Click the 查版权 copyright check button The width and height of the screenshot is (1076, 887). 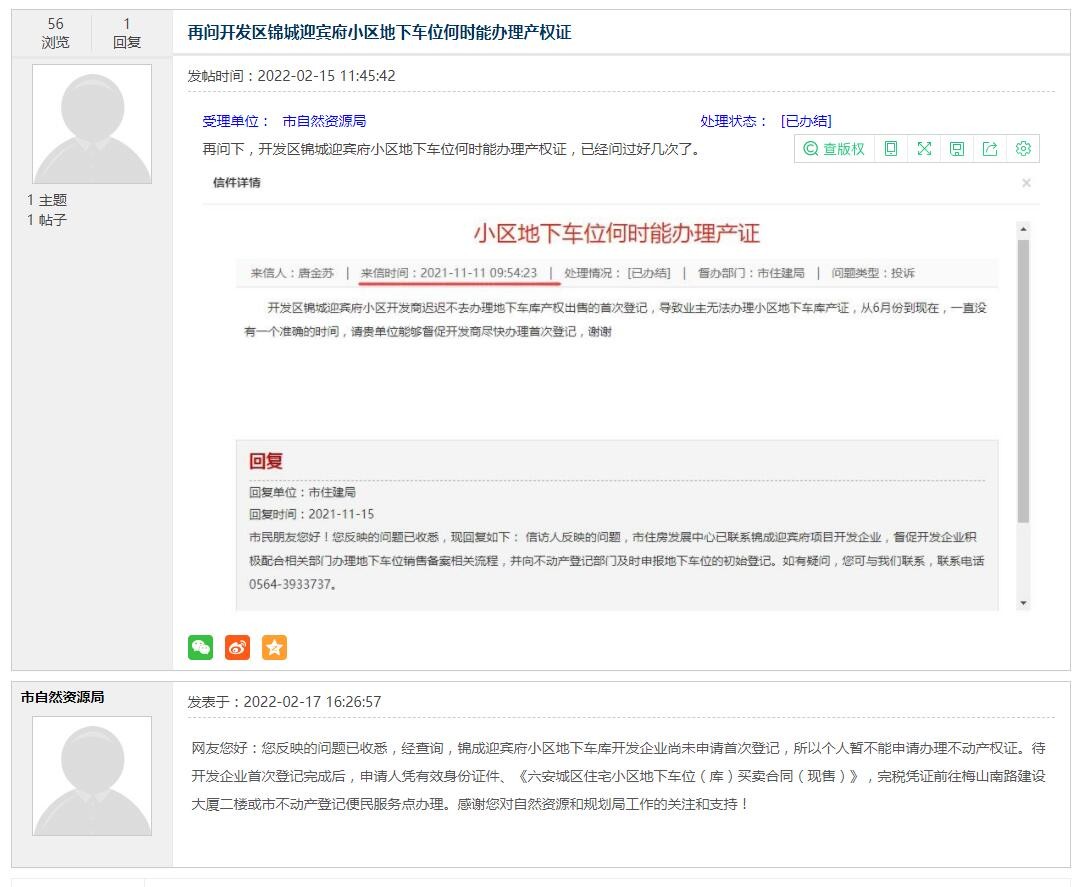834,149
